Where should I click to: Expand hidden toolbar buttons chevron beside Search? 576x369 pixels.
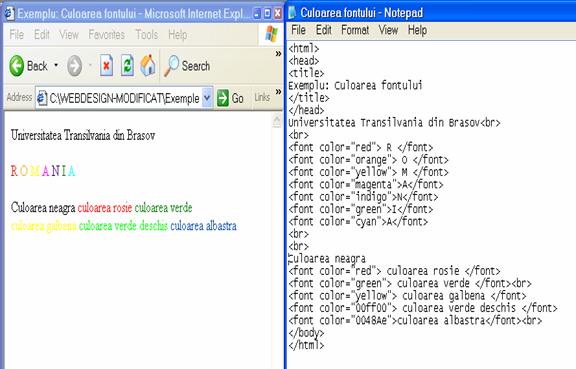(x=278, y=54)
